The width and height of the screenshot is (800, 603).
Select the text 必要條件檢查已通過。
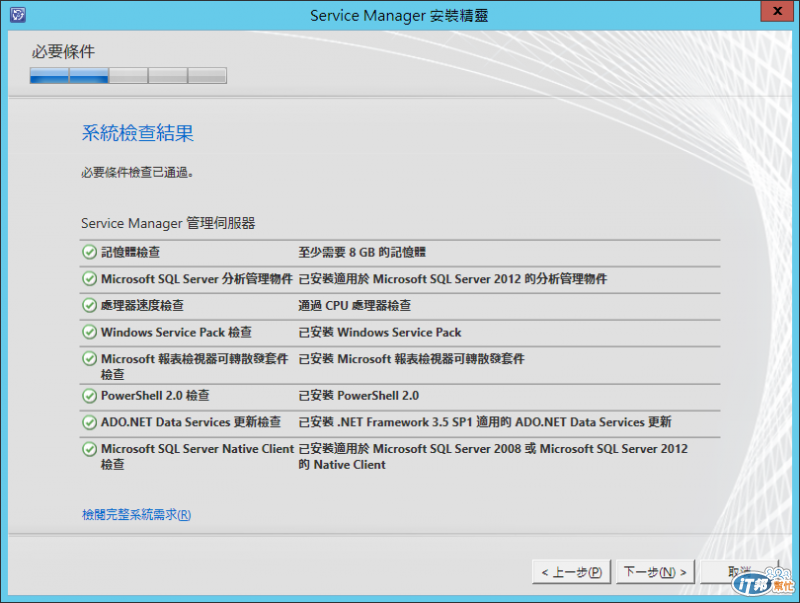[137, 173]
